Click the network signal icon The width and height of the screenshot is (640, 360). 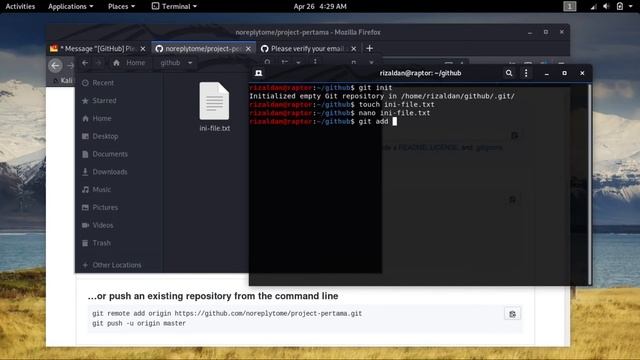click(593, 6)
